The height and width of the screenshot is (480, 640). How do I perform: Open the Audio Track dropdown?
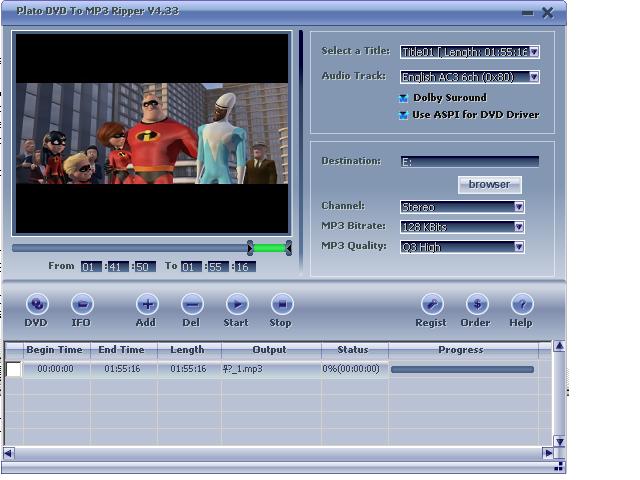click(x=534, y=77)
